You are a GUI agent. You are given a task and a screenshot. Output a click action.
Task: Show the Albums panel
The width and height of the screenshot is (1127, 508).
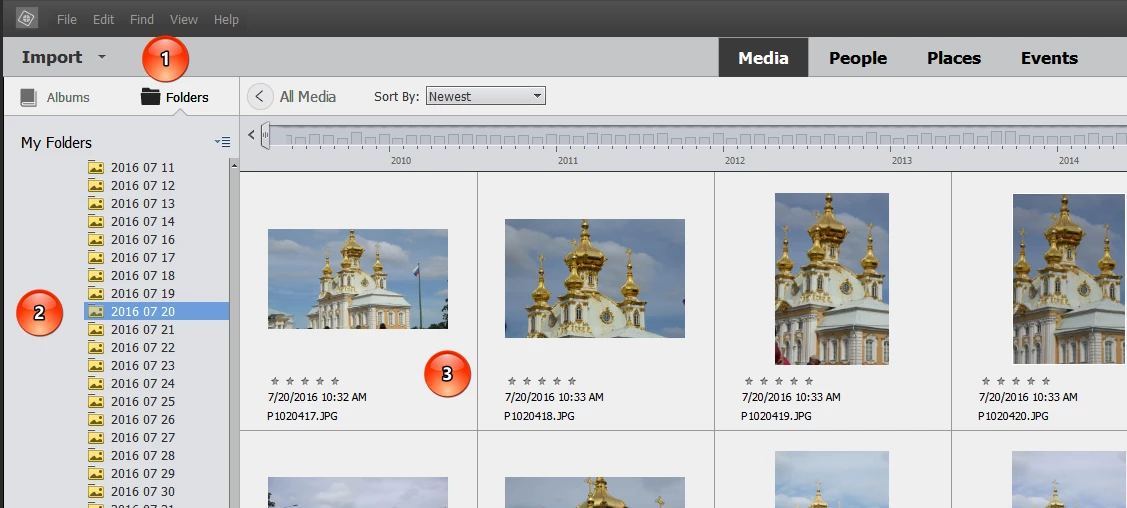coord(55,97)
